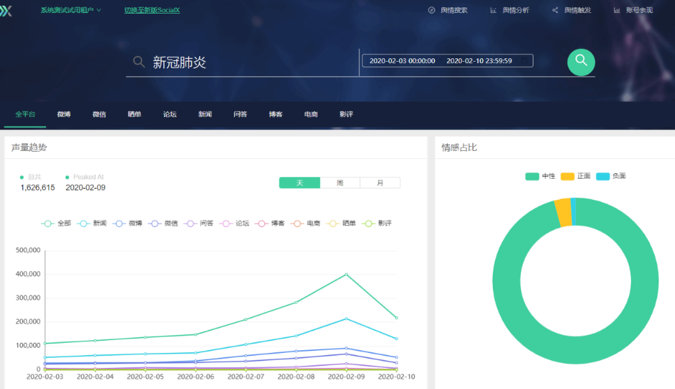Click the SocialX logo in top corner
The height and width of the screenshot is (389, 675).
6,11
